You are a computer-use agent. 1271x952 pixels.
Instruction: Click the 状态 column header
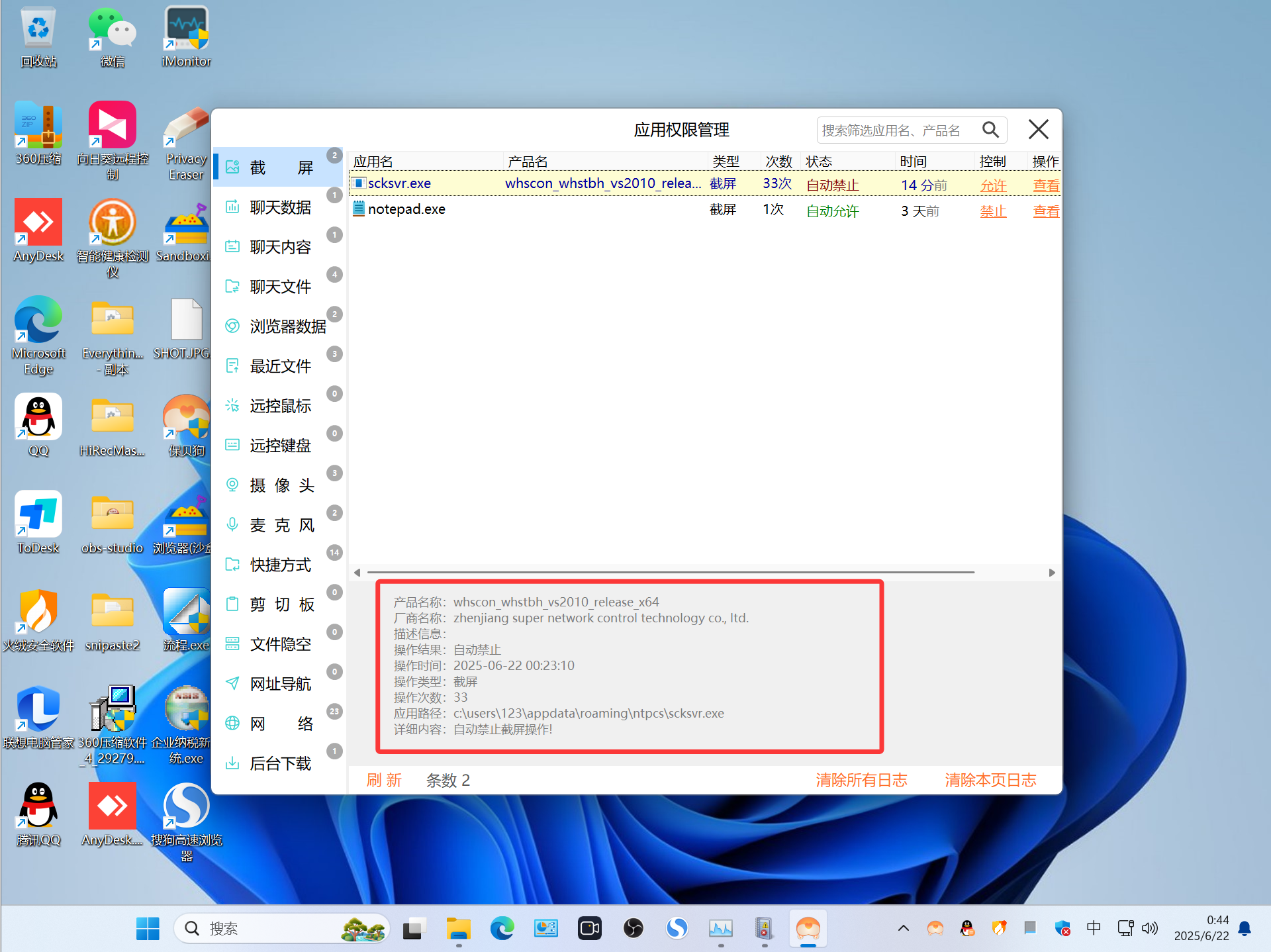coord(847,162)
